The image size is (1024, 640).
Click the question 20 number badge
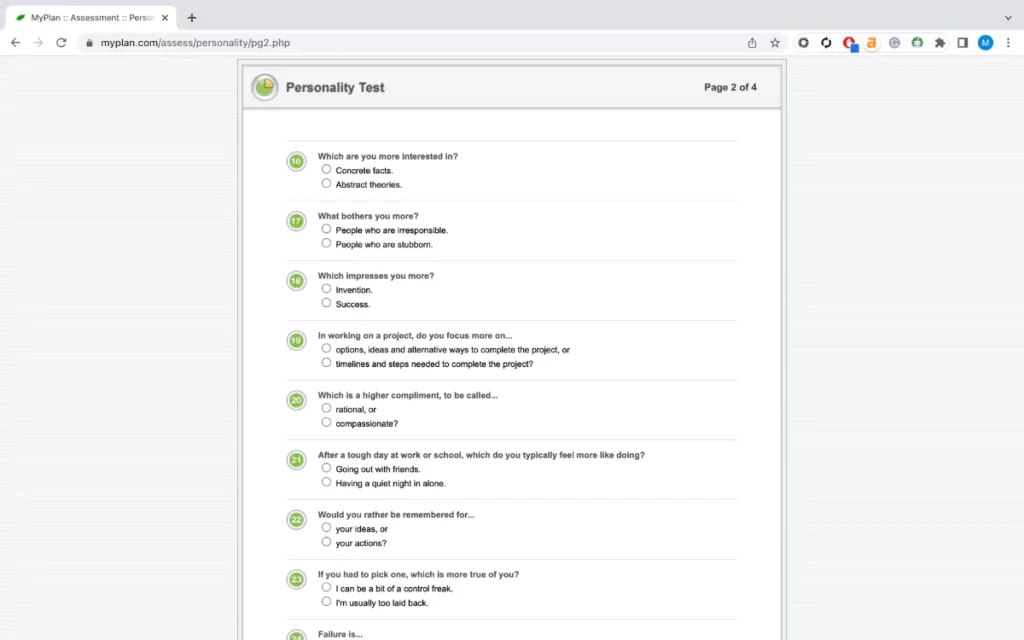tap(296, 400)
